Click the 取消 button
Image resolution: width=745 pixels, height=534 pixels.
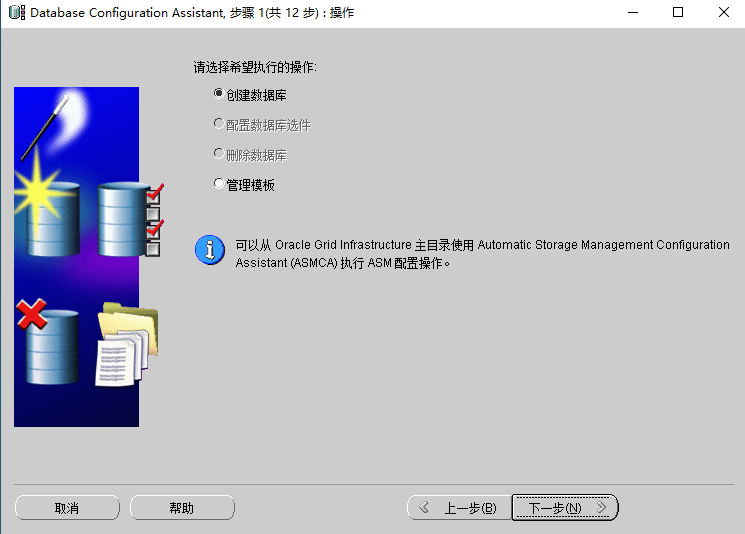[67, 508]
